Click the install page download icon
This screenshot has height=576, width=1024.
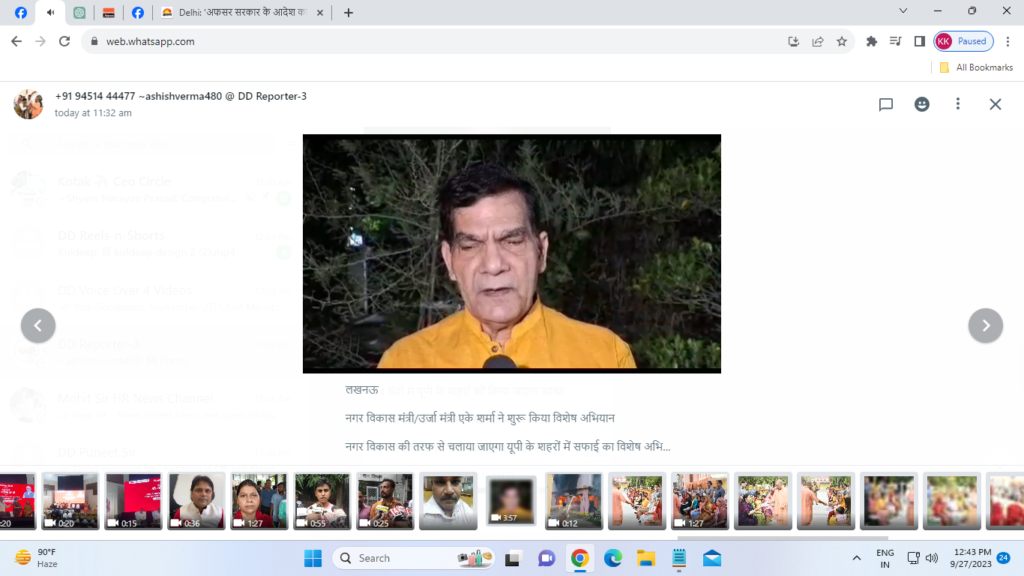[x=793, y=41]
